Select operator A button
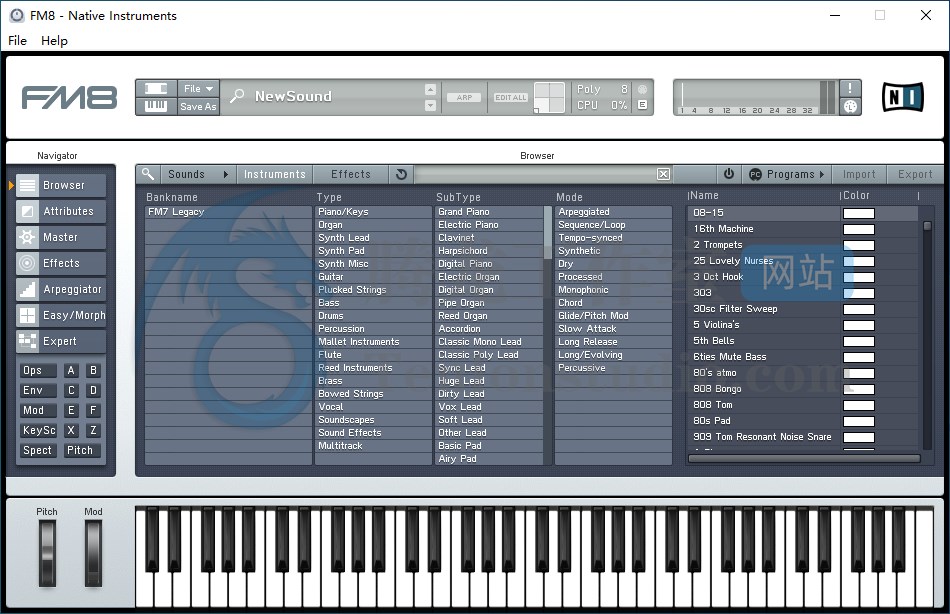The image size is (950, 614). (x=71, y=370)
